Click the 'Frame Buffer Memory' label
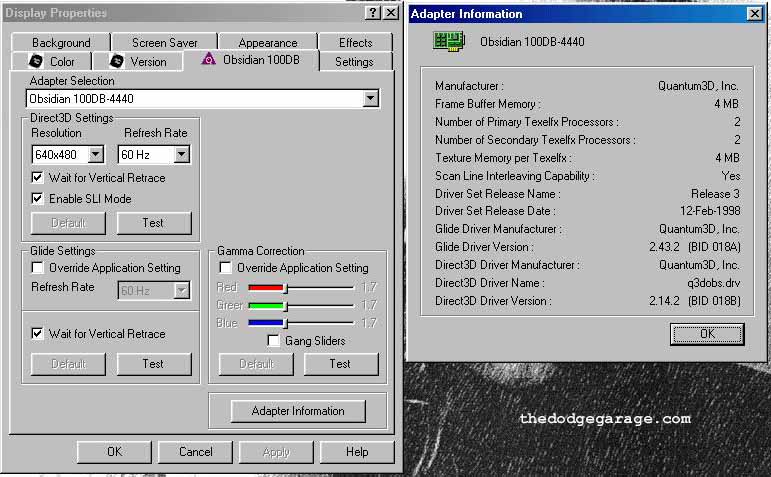The height and width of the screenshot is (477, 771). 488,104
